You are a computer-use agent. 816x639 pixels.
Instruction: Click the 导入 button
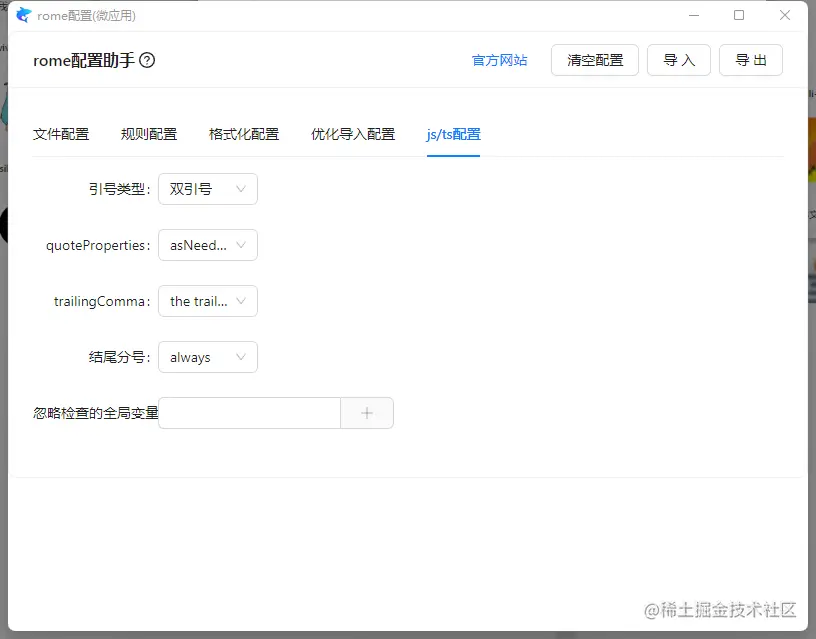coord(679,60)
